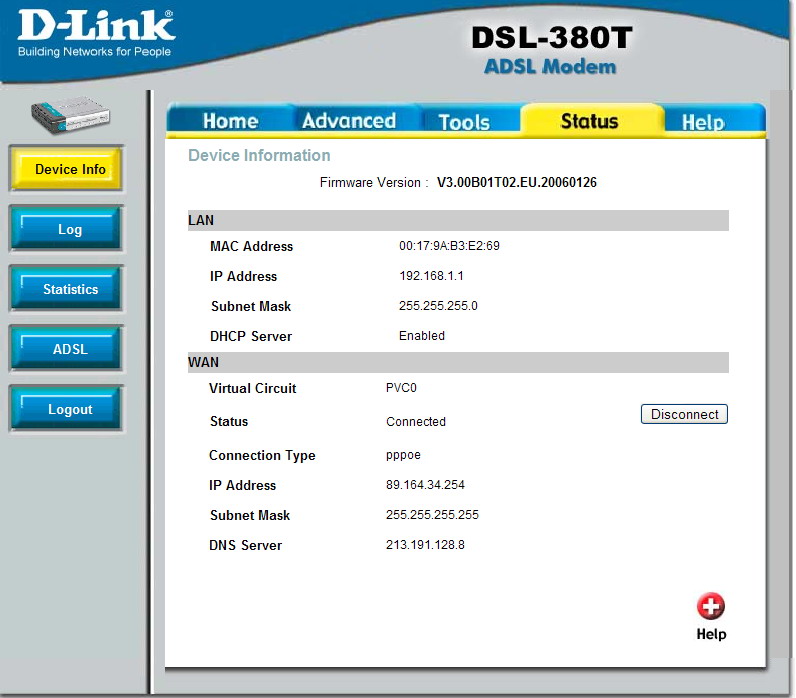Click the Help label under the red icon
Image resolution: width=796 pixels, height=698 pixels.
pos(711,634)
